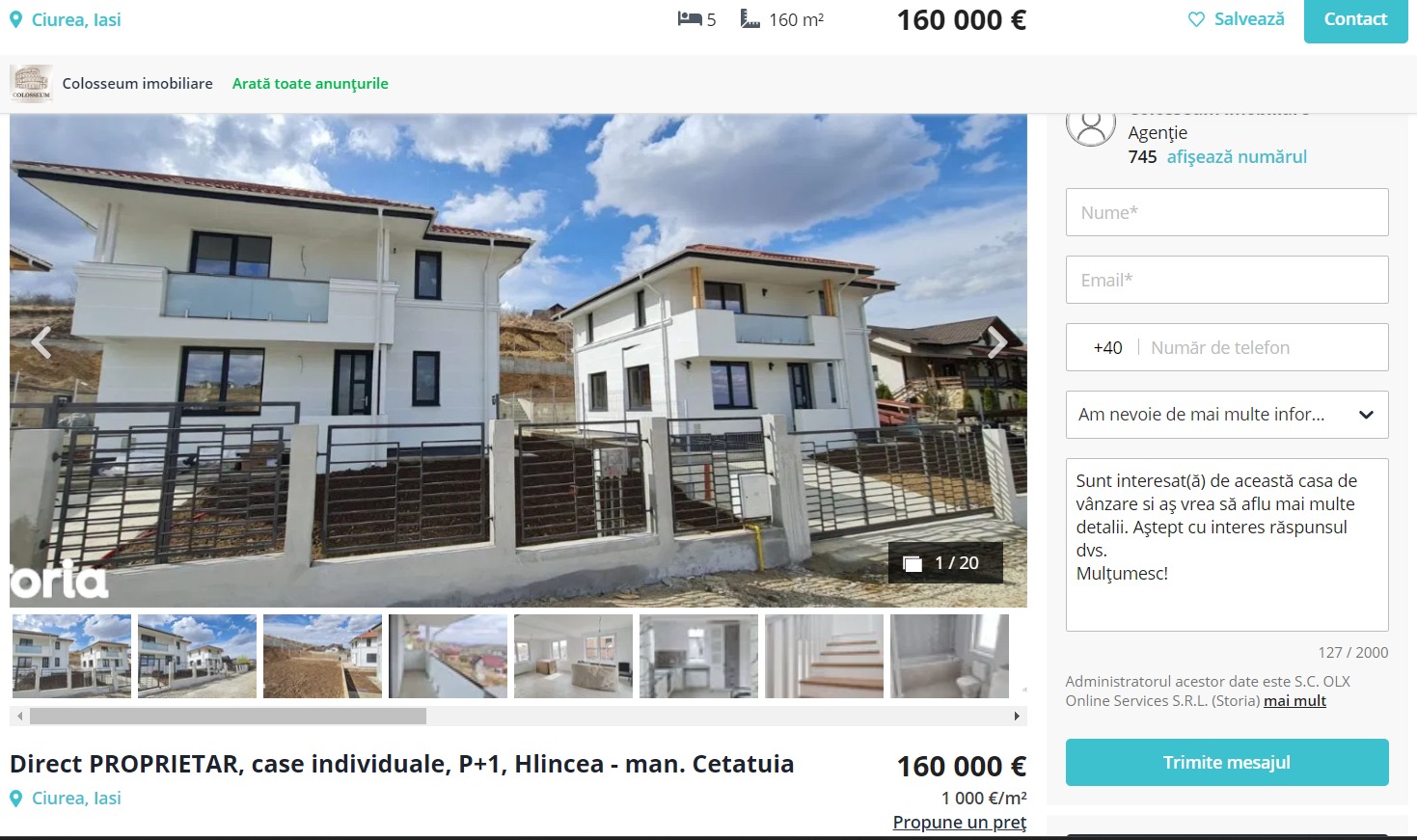Go to previous photo with left arrow
This screenshot has width=1417, height=840.
tap(41, 341)
